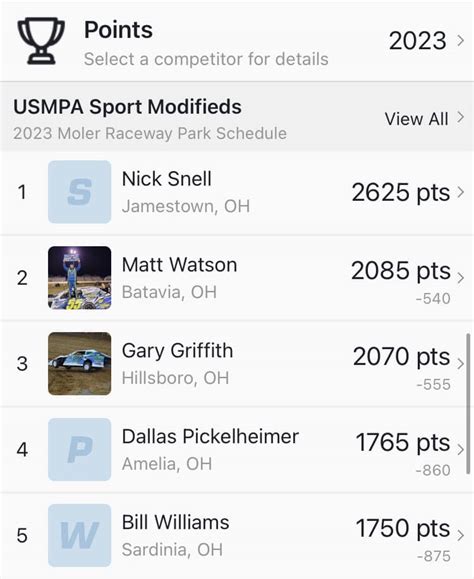
Task: Open the Nick Snell competitor name
Action: [x=166, y=179]
